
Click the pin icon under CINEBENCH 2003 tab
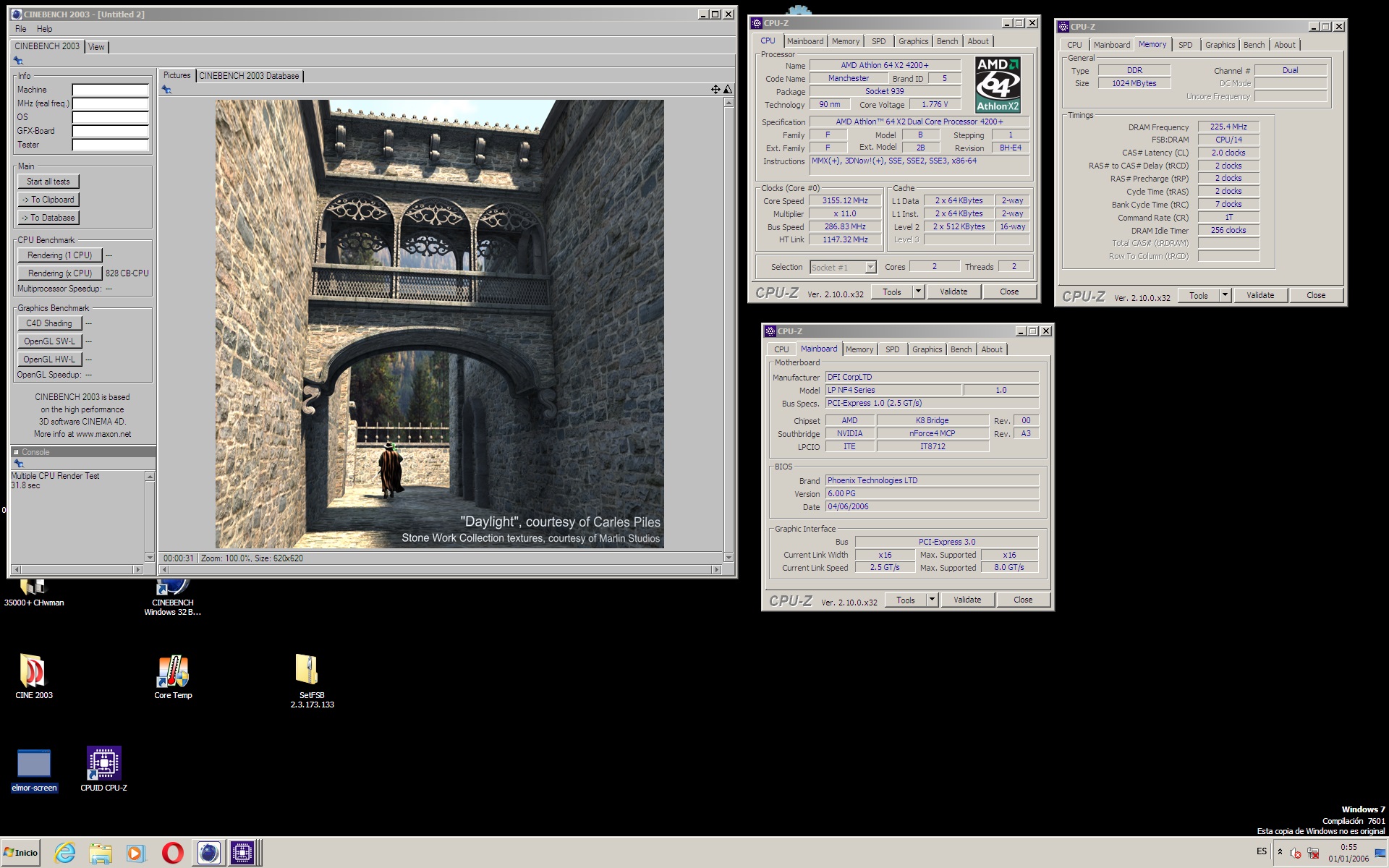[x=18, y=61]
